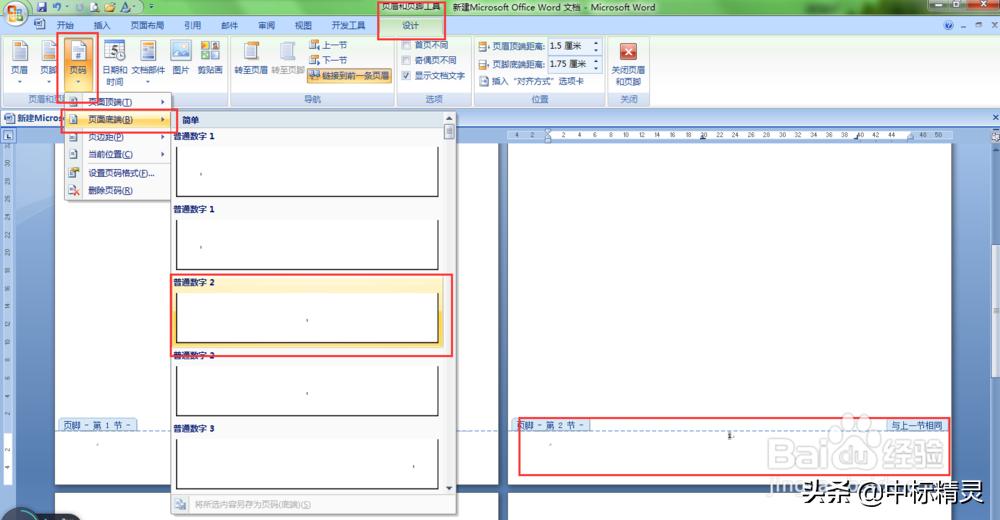The image size is (1000, 520).
Task: Open the 页脚 (footer) gallery button
Action: click(48, 61)
